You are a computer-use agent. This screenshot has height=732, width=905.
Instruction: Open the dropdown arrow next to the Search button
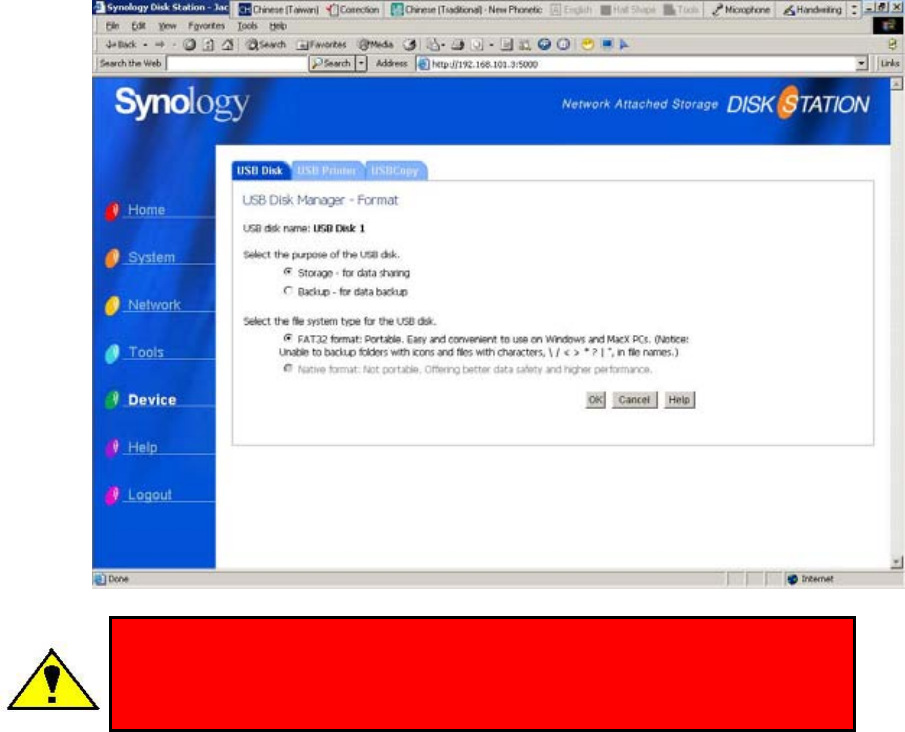pyautogui.click(x=361, y=64)
